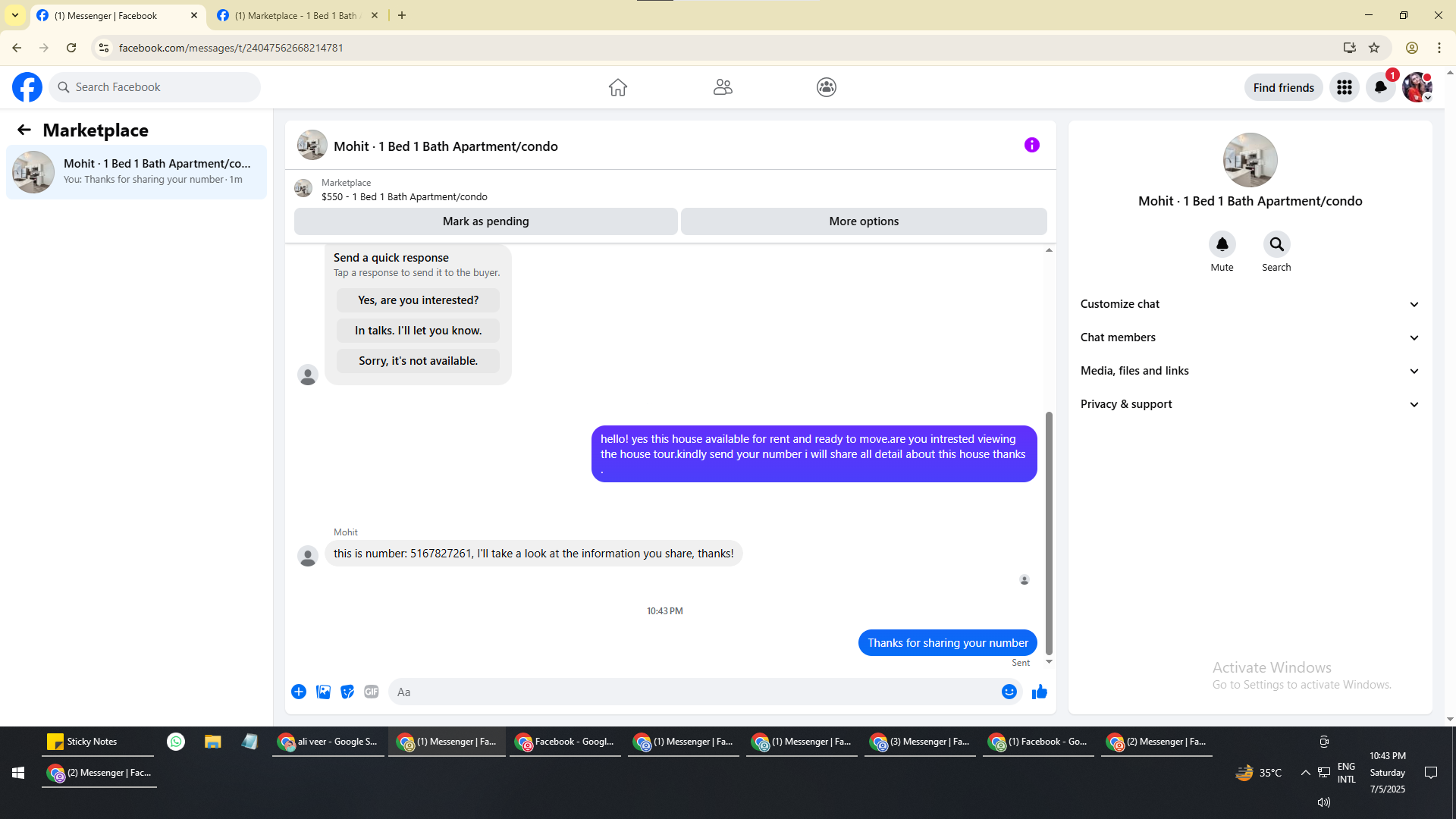The height and width of the screenshot is (819, 1456).
Task: Send a thumbs-up like
Action: point(1039,692)
